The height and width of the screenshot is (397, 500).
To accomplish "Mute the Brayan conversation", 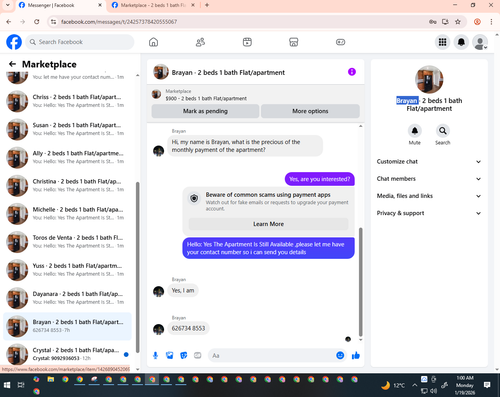I will [415, 131].
